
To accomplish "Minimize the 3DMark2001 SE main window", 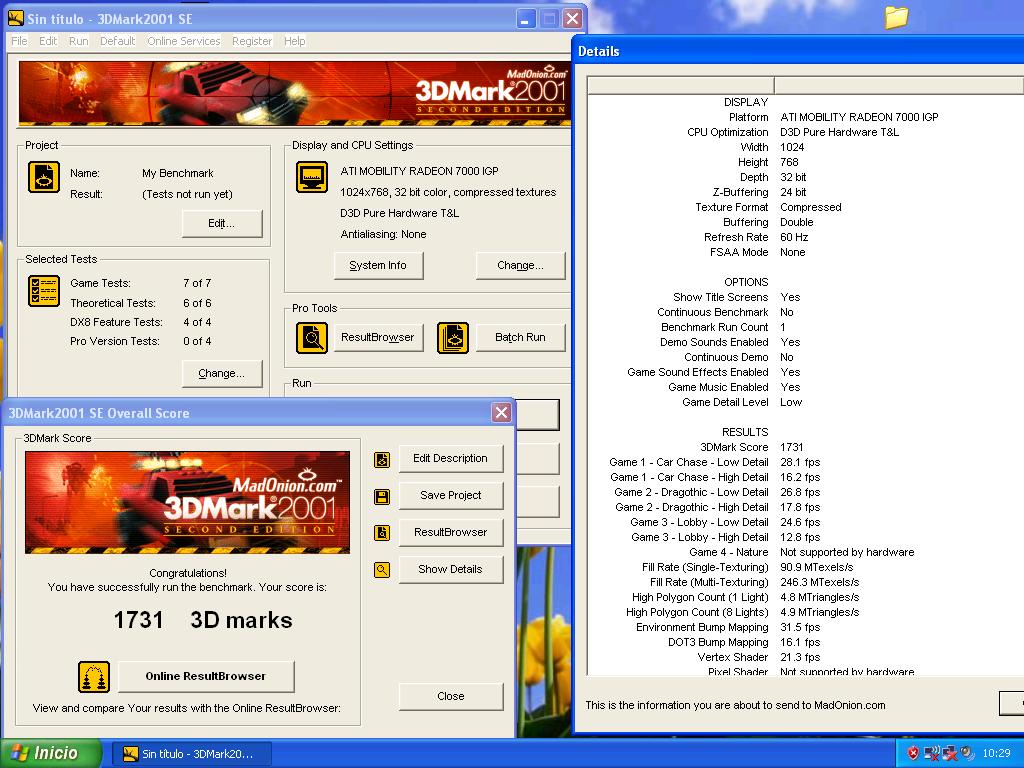I will 526,19.
